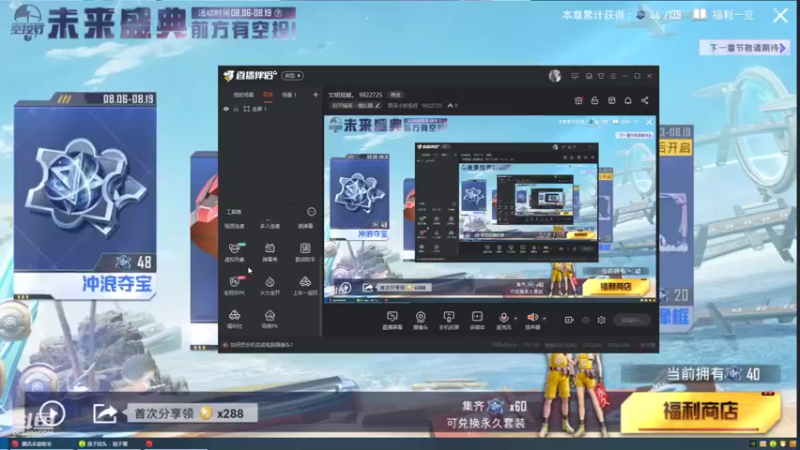Claim the 首次分享领 x288 reward
The height and width of the screenshot is (450, 800).
[191, 413]
